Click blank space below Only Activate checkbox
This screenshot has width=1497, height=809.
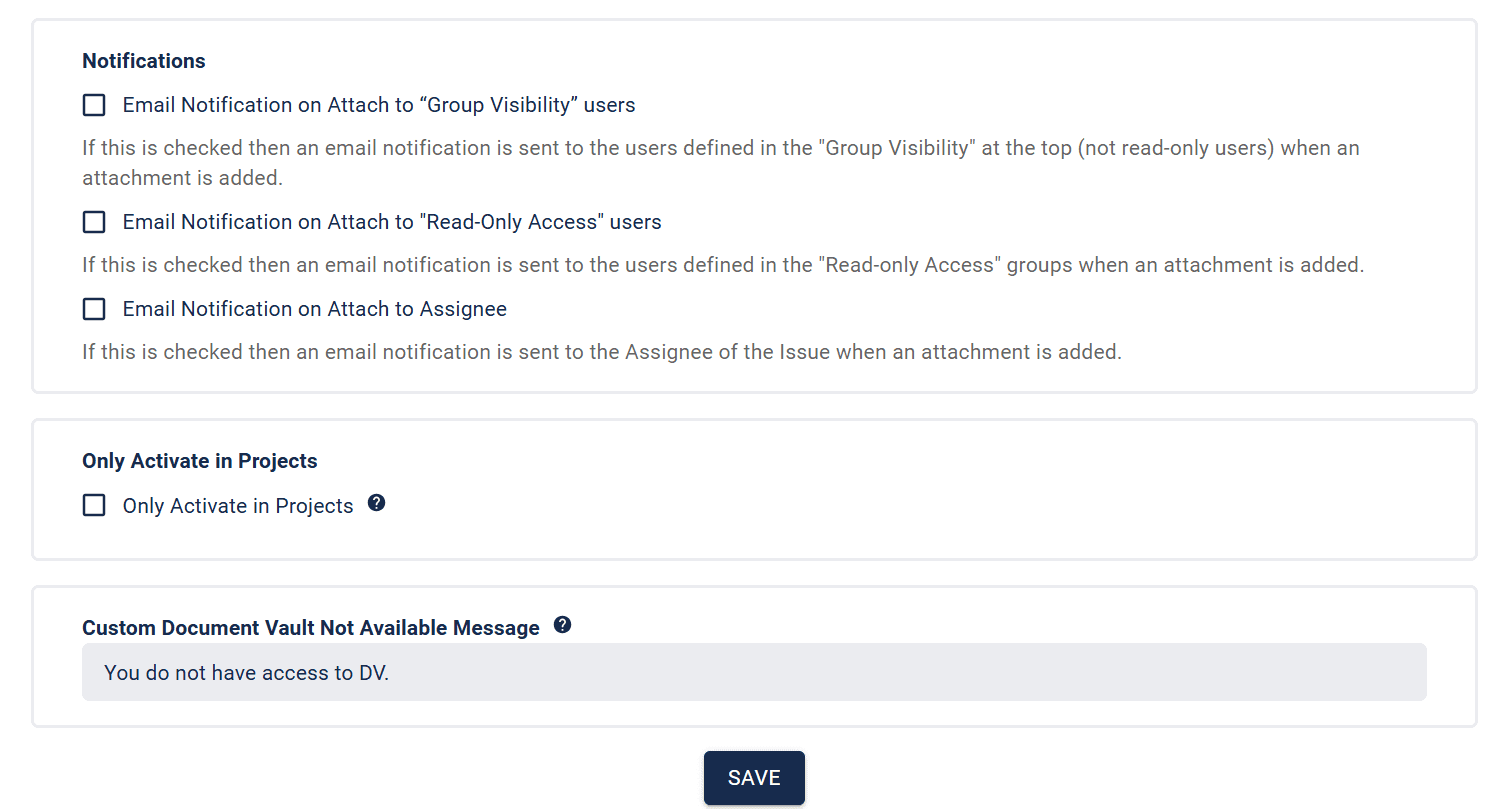point(754,538)
